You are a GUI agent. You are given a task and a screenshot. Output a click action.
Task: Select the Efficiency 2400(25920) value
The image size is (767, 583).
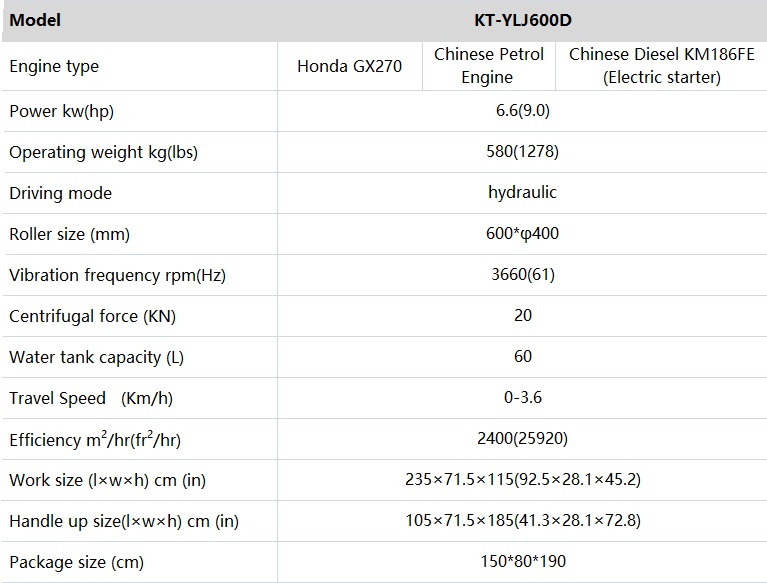pos(522,438)
